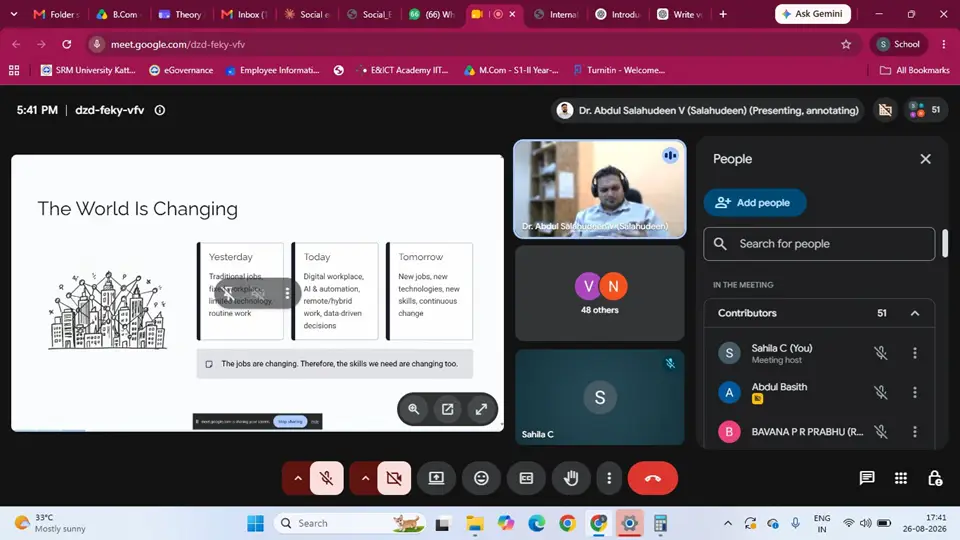This screenshot has width=960, height=540.
Task: Zoom the presentation with the magnifier icon
Action: point(414,409)
